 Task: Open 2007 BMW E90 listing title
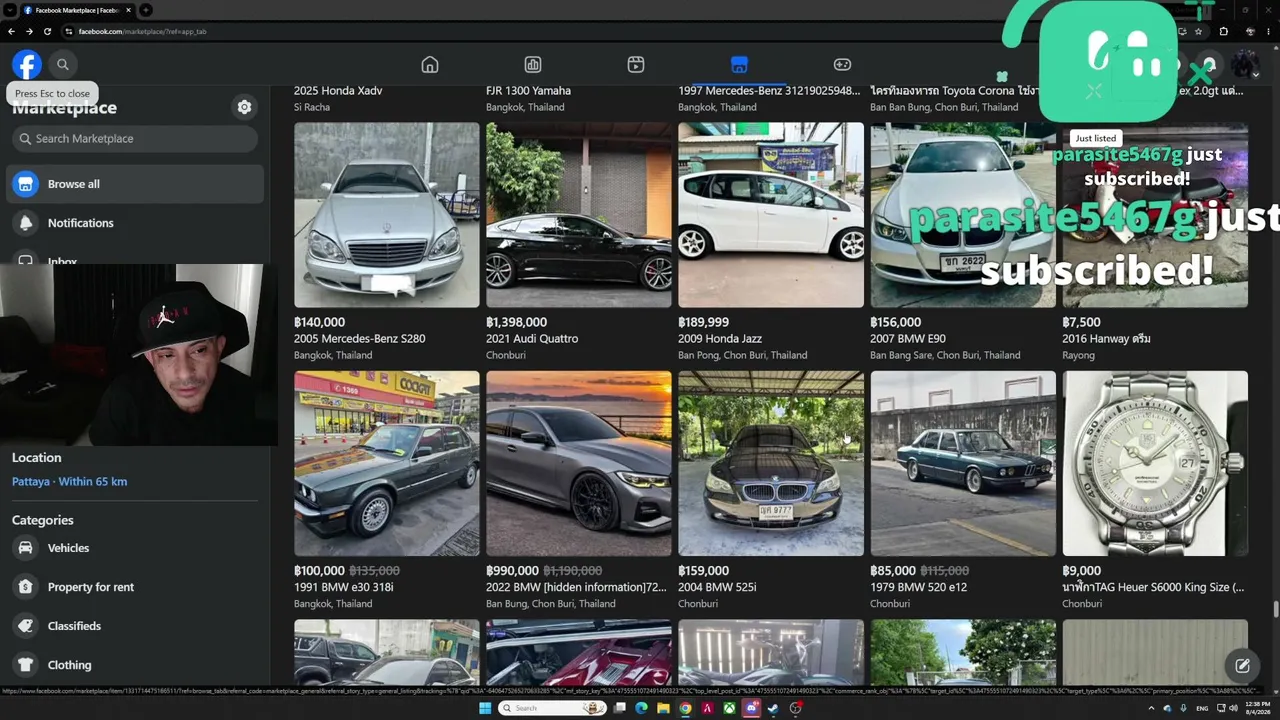coord(907,338)
